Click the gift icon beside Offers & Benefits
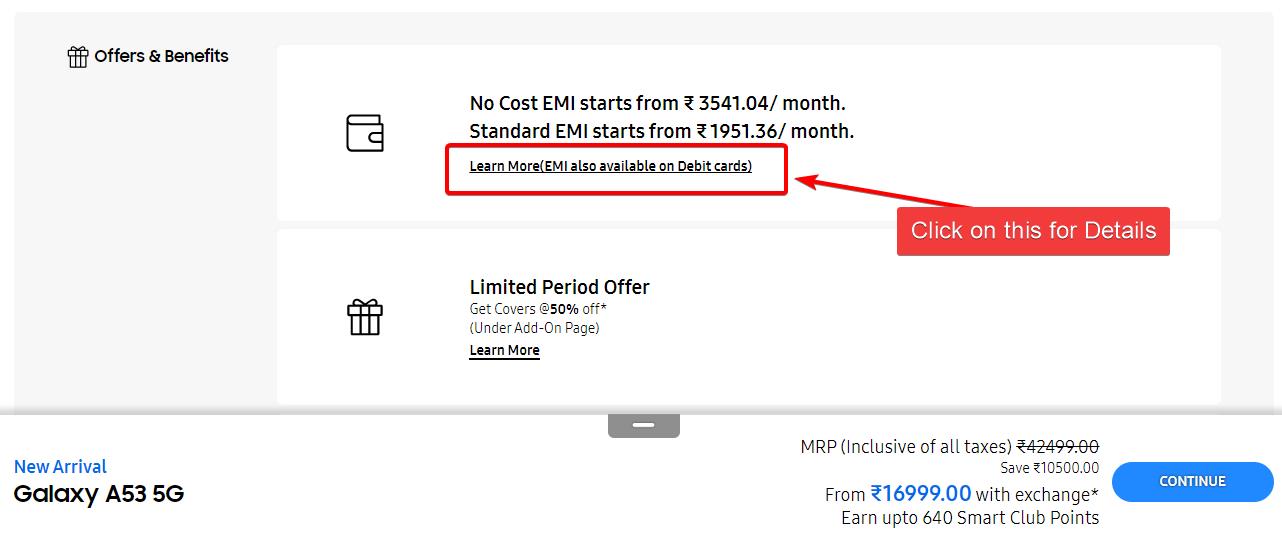Viewport: 1282px width, 538px height. click(x=78, y=57)
